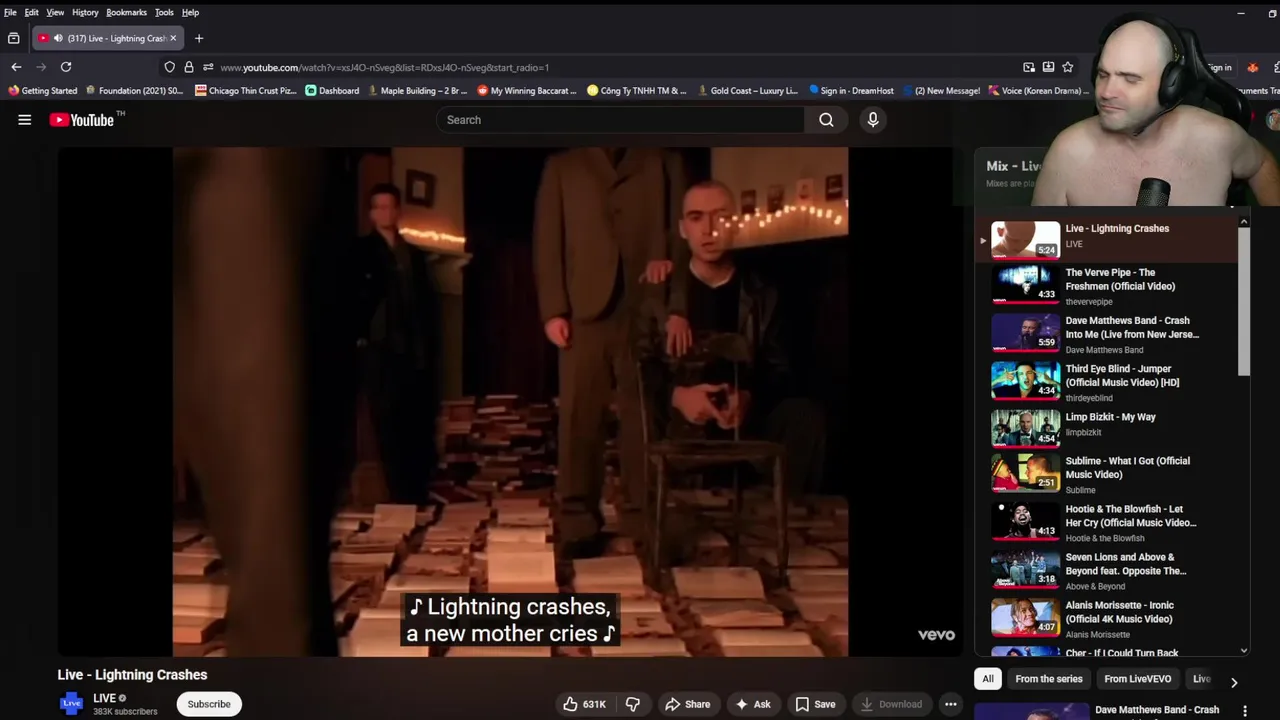Screen dimensions: 1280x720
Task: Select From LiveVEVO filter chip
Action: (1138, 679)
